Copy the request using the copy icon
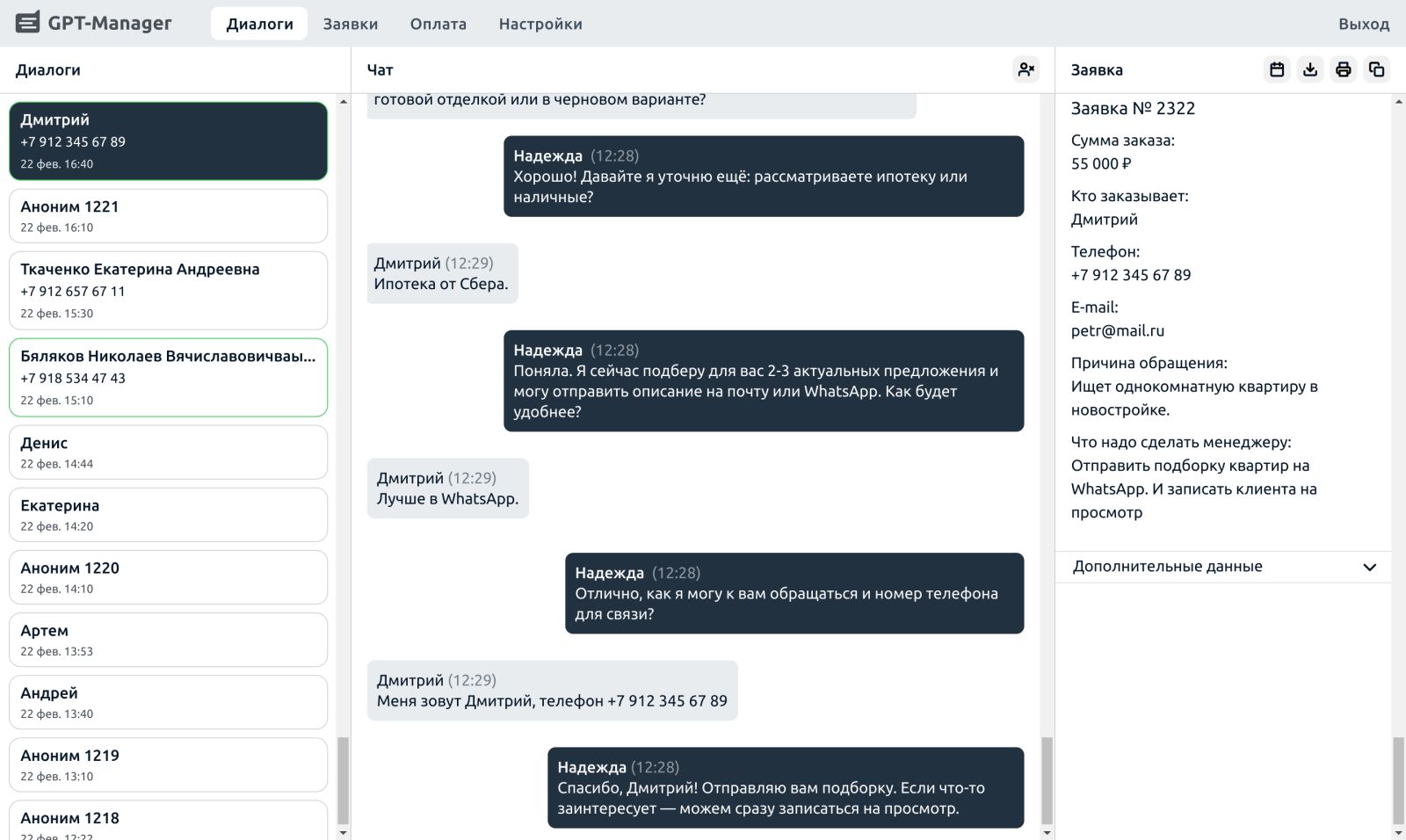Screen dimensions: 1406x840 [x=1376, y=69]
